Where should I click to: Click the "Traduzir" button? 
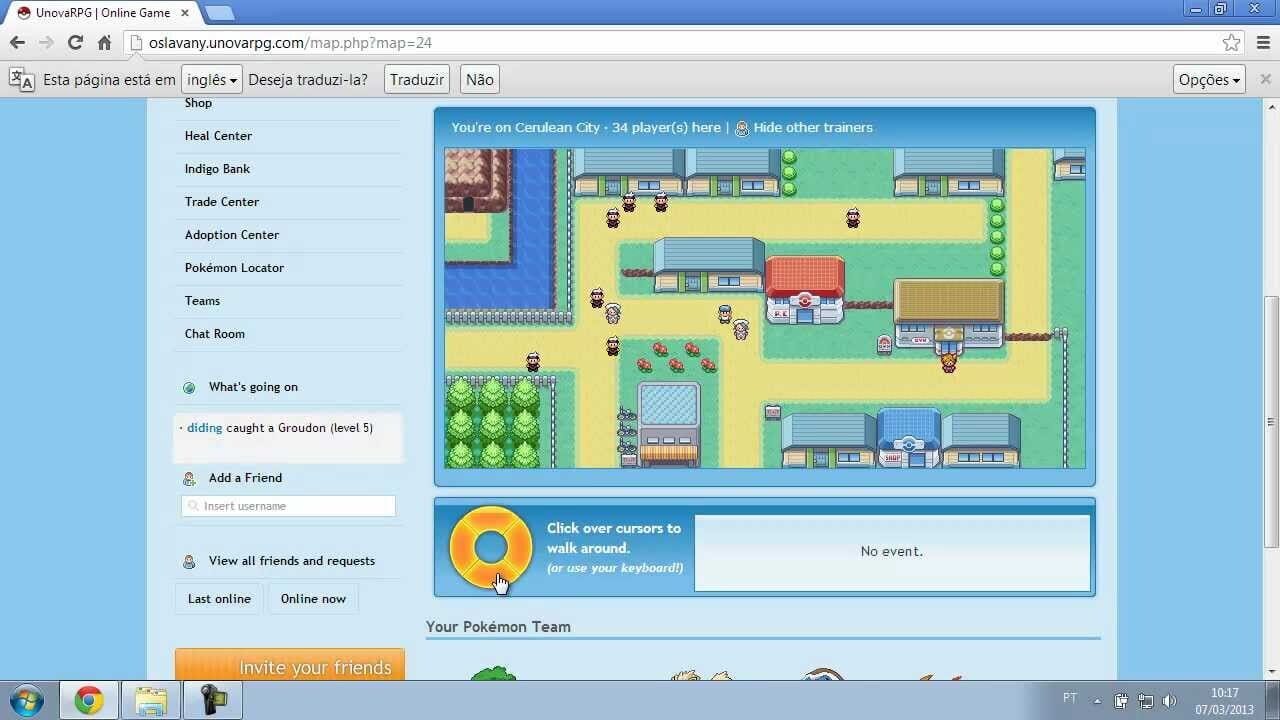(x=416, y=79)
